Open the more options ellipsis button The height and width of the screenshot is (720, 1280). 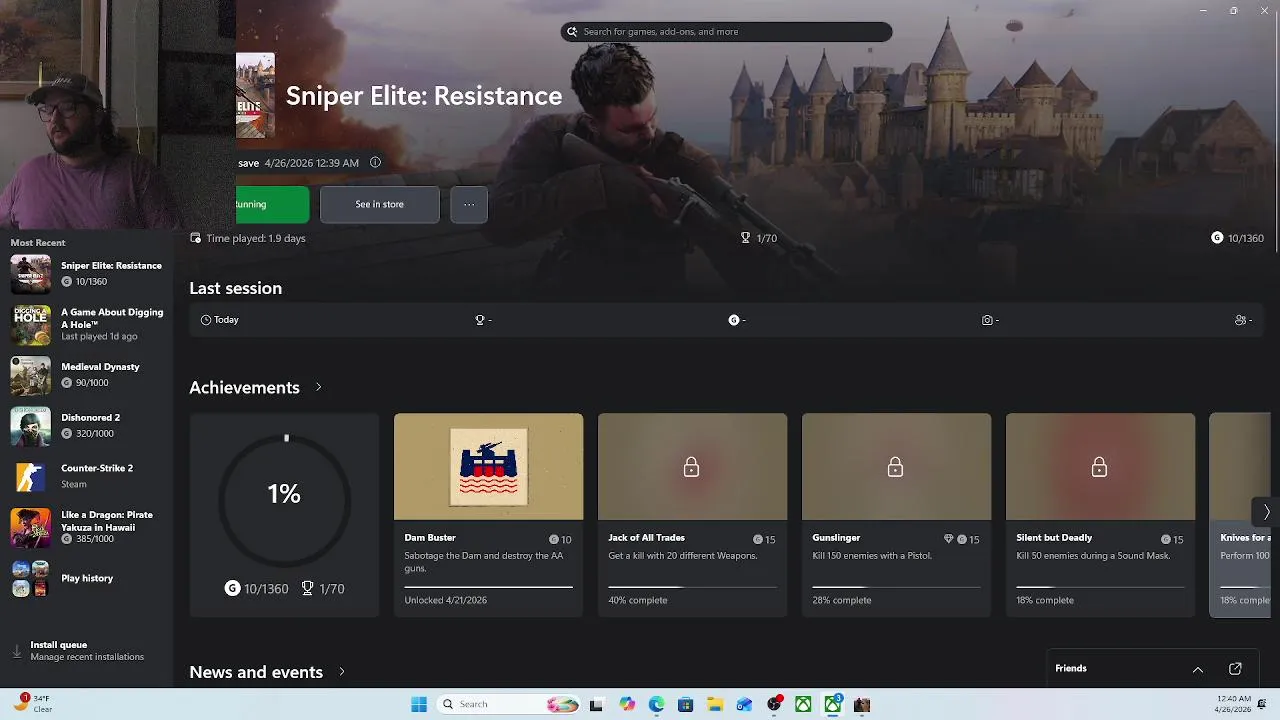[469, 204]
